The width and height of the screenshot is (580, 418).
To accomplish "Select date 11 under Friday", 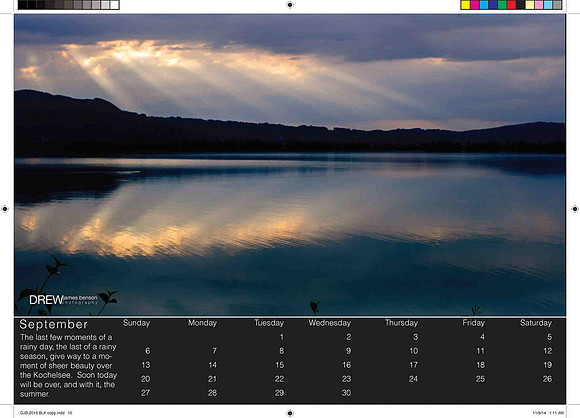I will [x=480, y=351].
